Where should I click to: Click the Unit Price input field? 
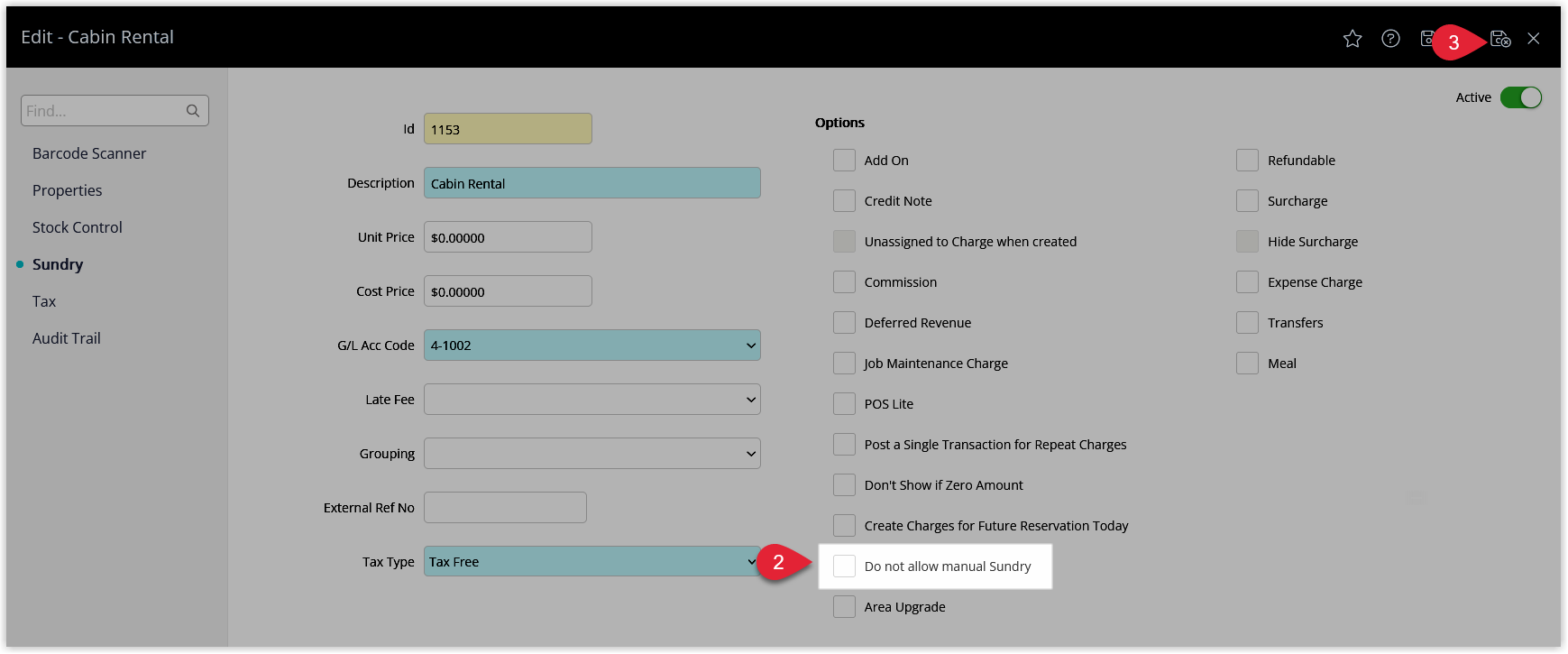click(508, 237)
